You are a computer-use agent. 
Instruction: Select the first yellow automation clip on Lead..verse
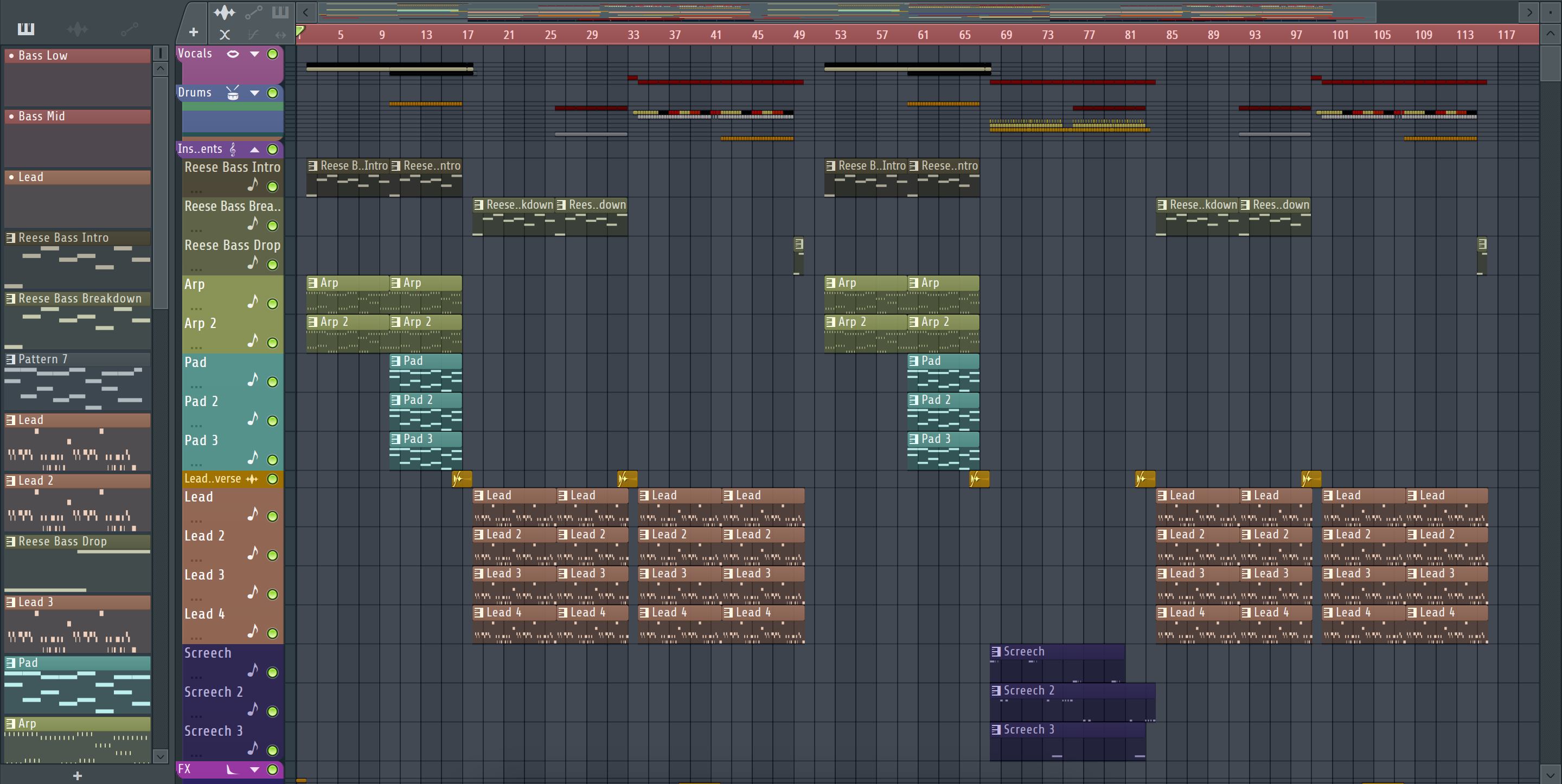(462, 479)
